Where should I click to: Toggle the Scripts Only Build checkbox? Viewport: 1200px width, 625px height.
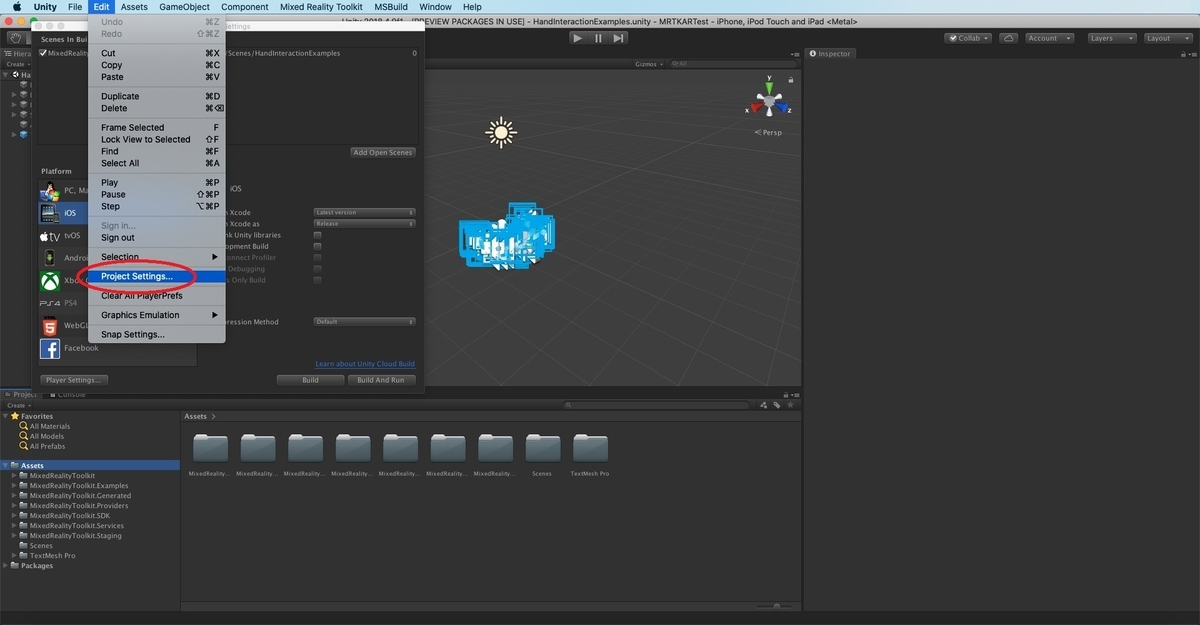click(x=318, y=280)
